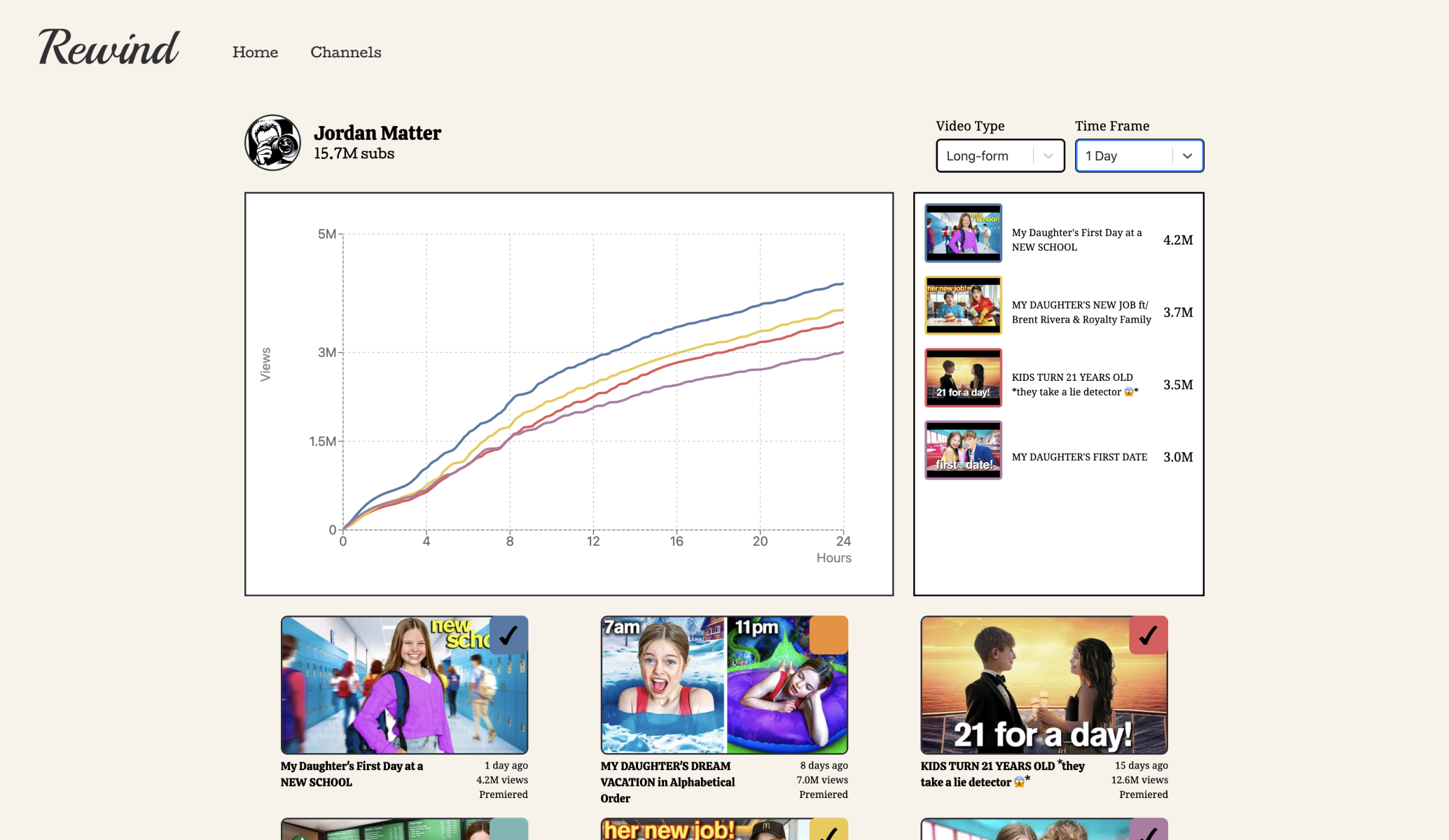
Task: Click the Views axis label
Action: pos(265,364)
